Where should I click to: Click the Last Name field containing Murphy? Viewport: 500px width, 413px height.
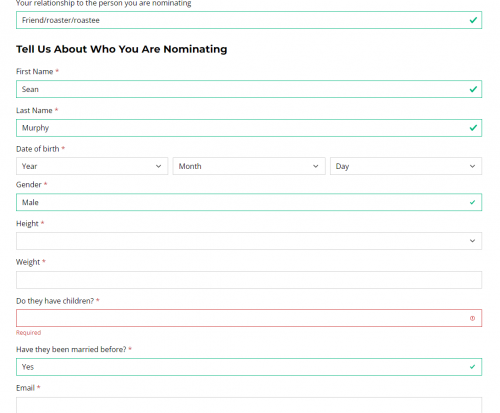coord(249,128)
